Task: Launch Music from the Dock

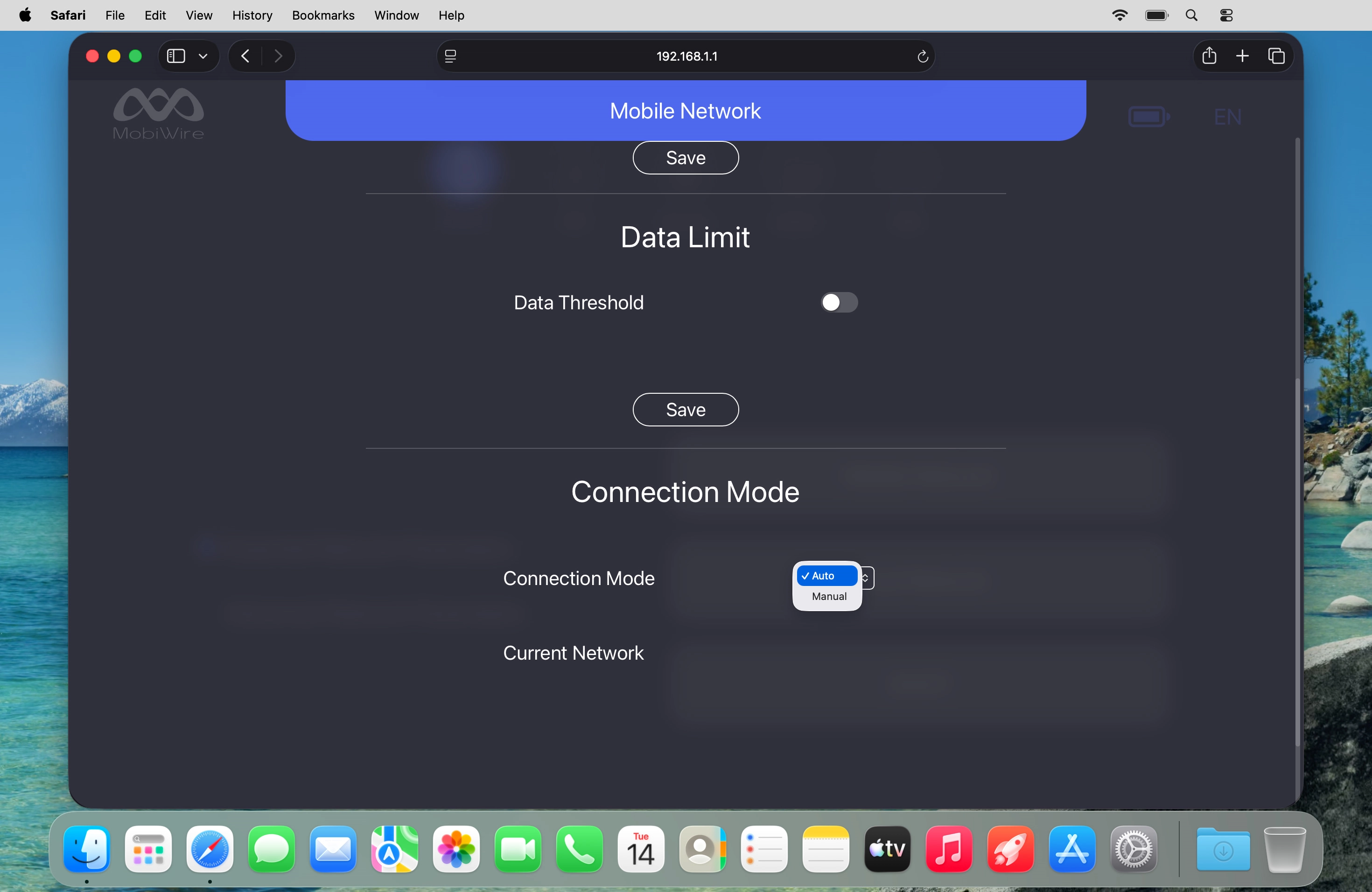Action: [948, 850]
